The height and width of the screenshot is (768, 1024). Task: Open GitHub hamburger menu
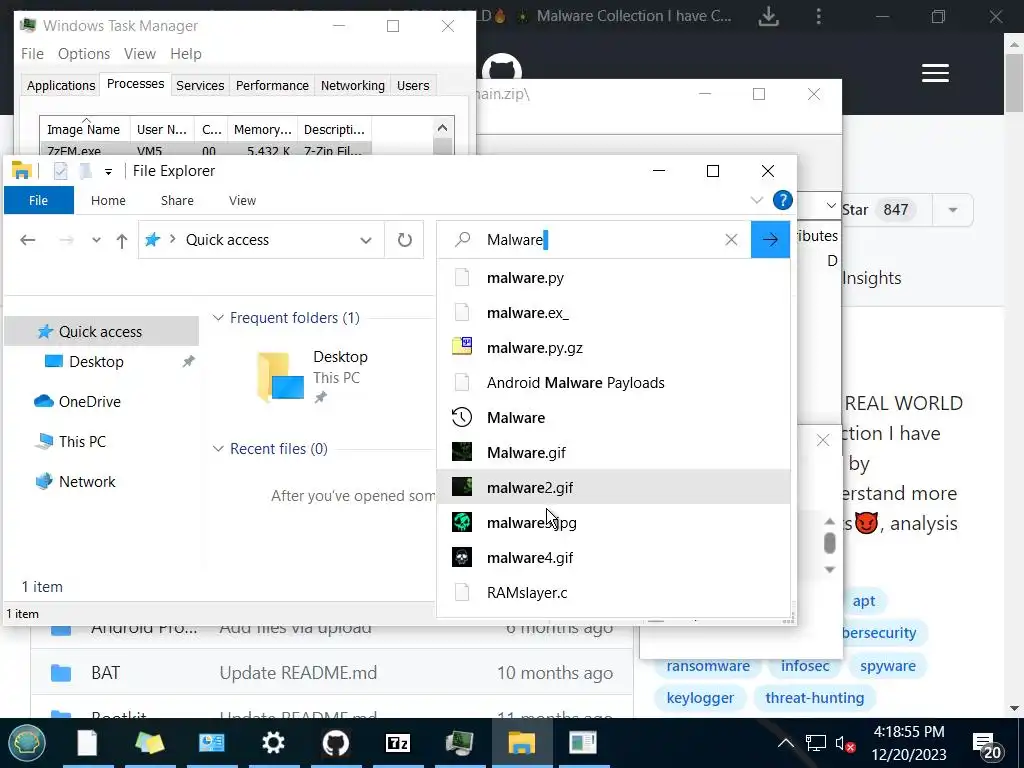click(935, 73)
